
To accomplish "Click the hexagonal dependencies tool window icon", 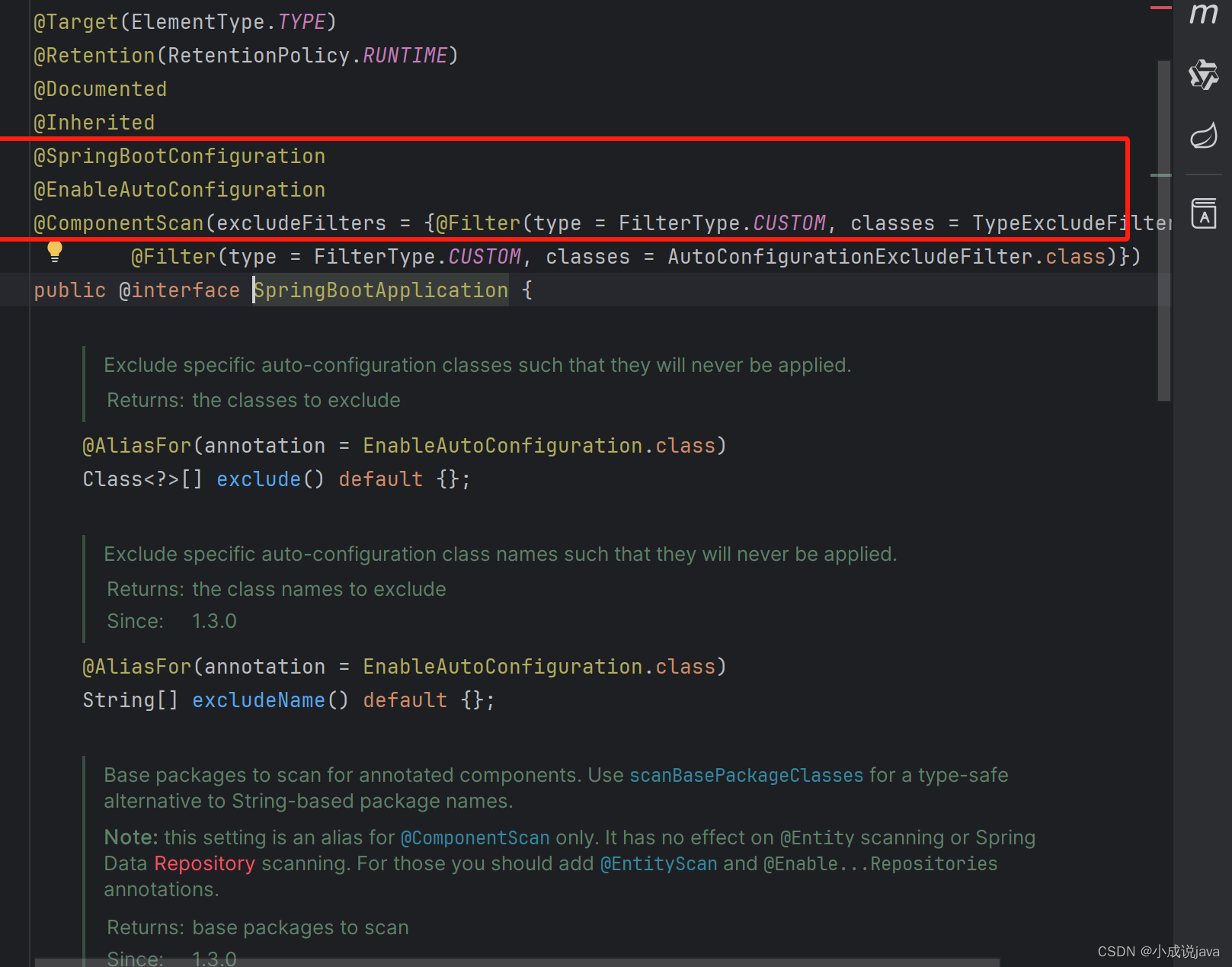I will pyautogui.click(x=1204, y=74).
